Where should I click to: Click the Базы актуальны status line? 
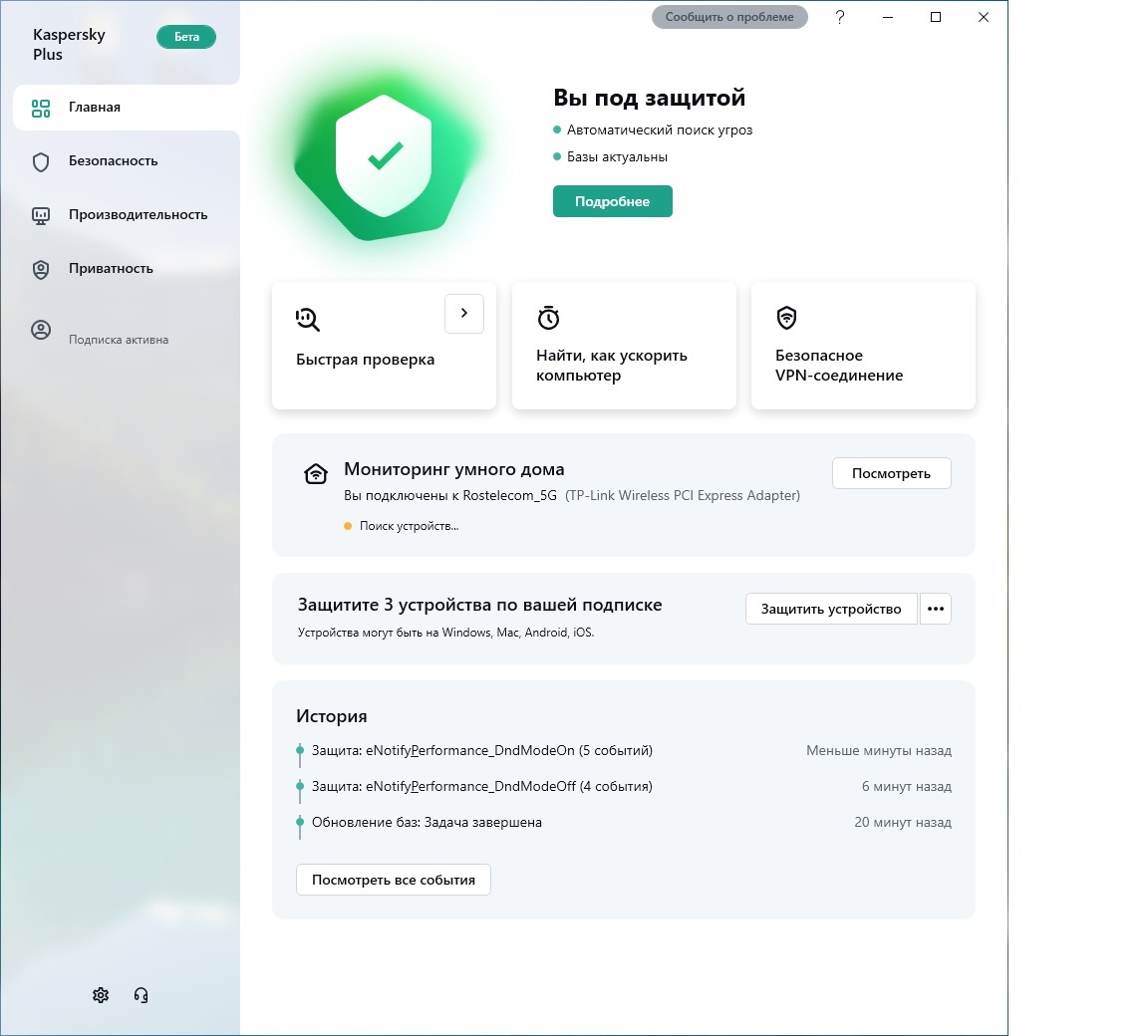point(617,157)
